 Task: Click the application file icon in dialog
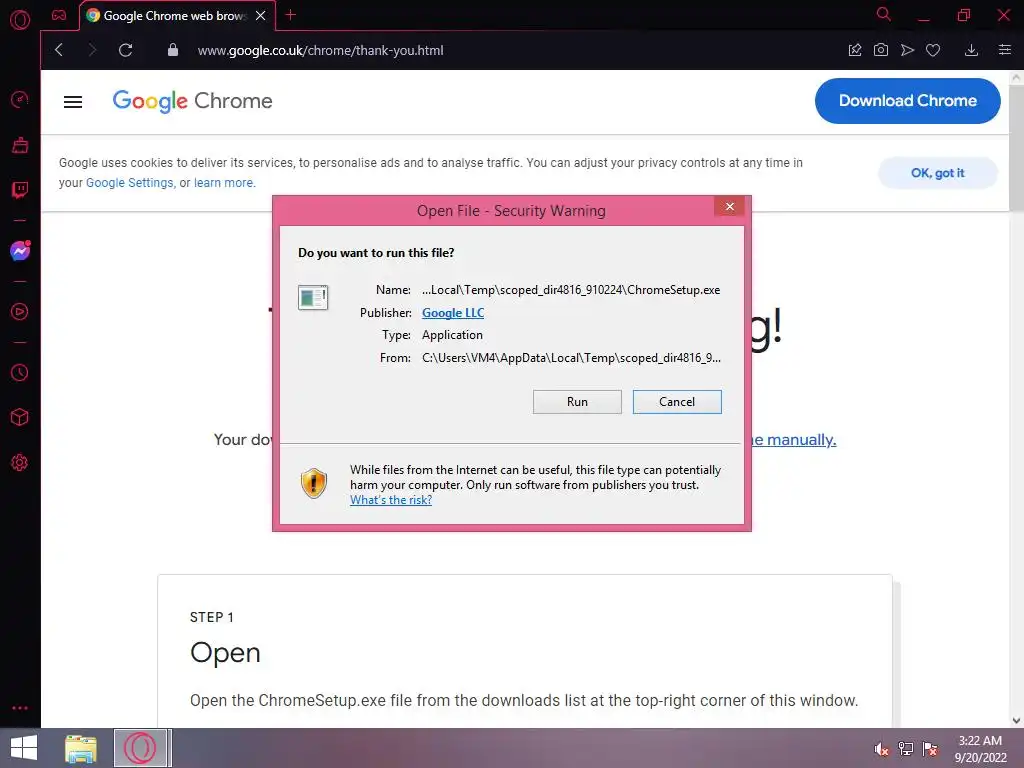(313, 297)
